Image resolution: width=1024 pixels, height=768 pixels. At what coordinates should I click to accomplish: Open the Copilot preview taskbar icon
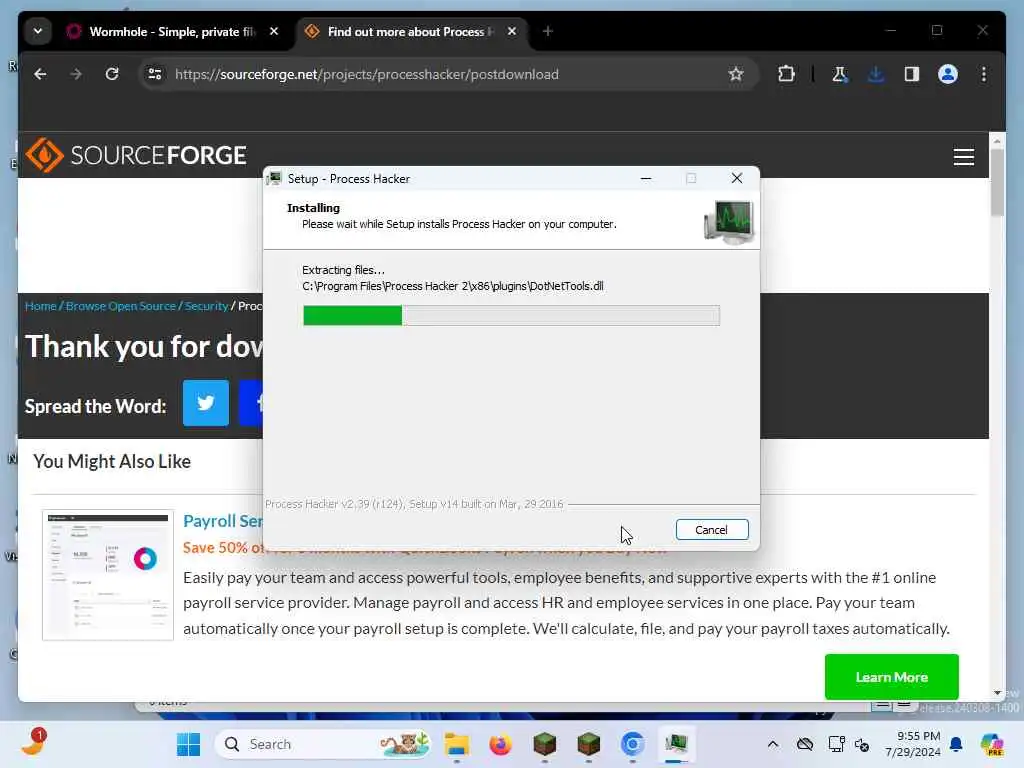pyautogui.click(x=992, y=744)
